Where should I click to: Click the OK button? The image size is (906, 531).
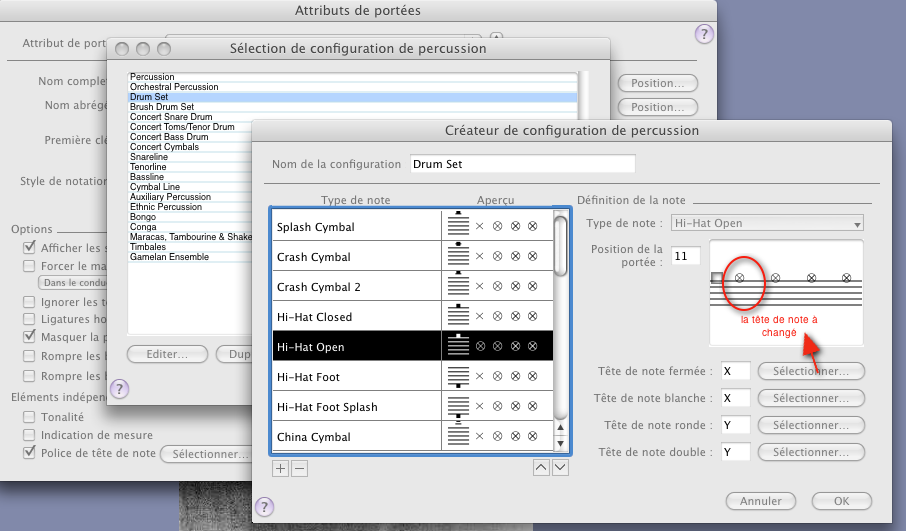pyautogui.click(x=840, y=500)
